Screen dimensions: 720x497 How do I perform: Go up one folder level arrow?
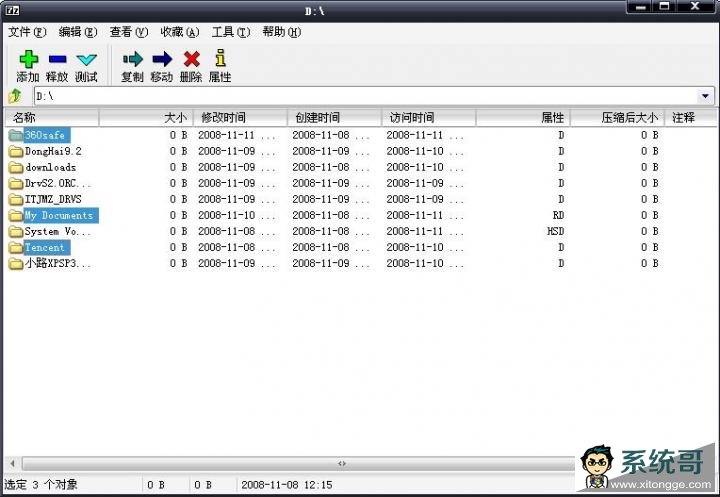pyautogui.click(x=15, y=96)
